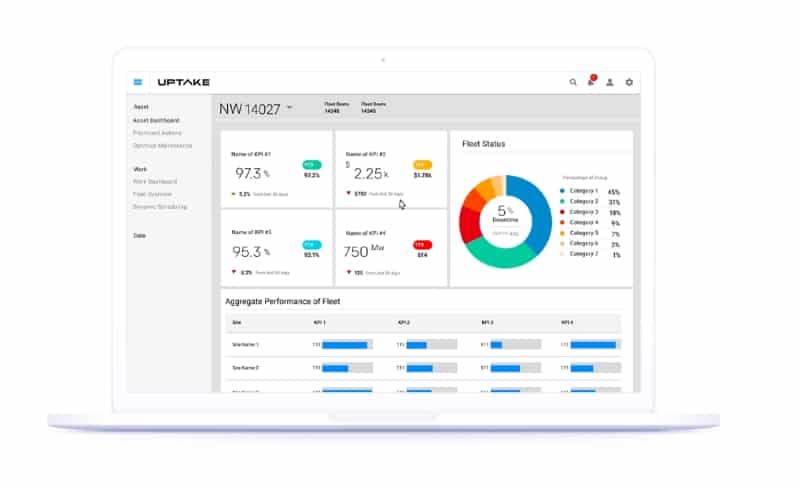800x489 pixels.
Task: Click the trend arrow on KPI #1 card
Action: pos(234,194)
